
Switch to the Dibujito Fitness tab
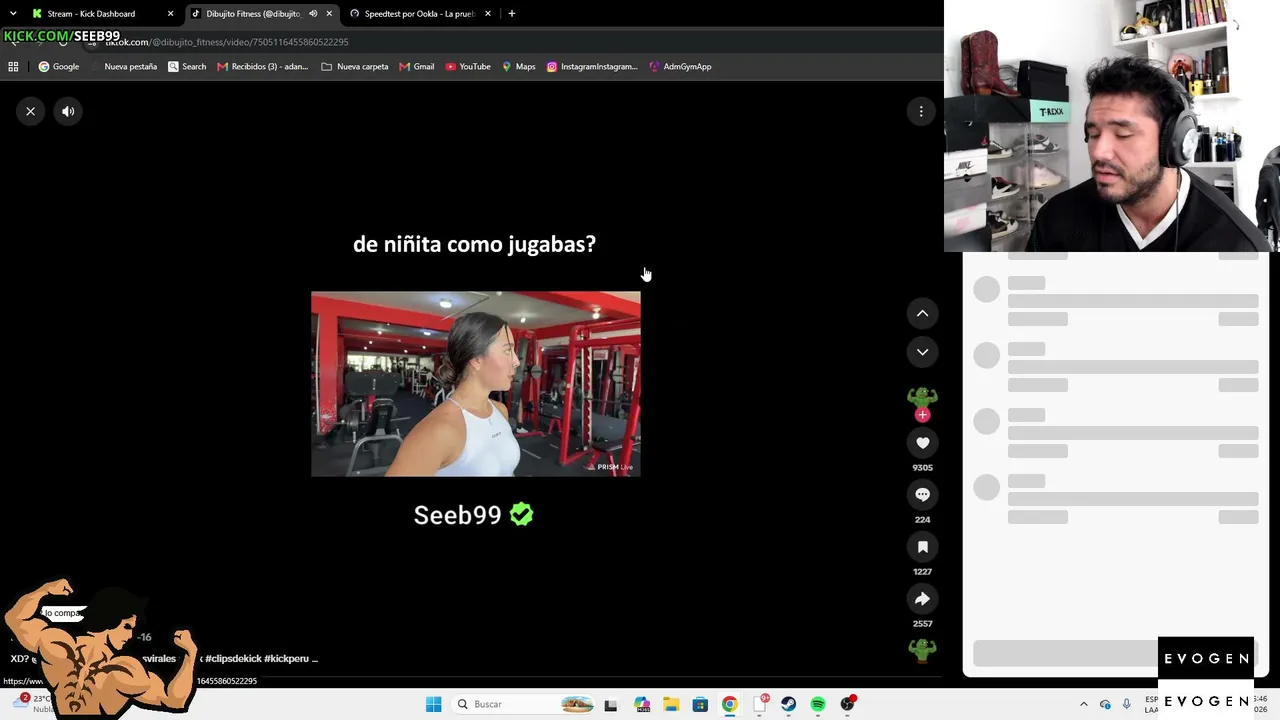(262, 14)
